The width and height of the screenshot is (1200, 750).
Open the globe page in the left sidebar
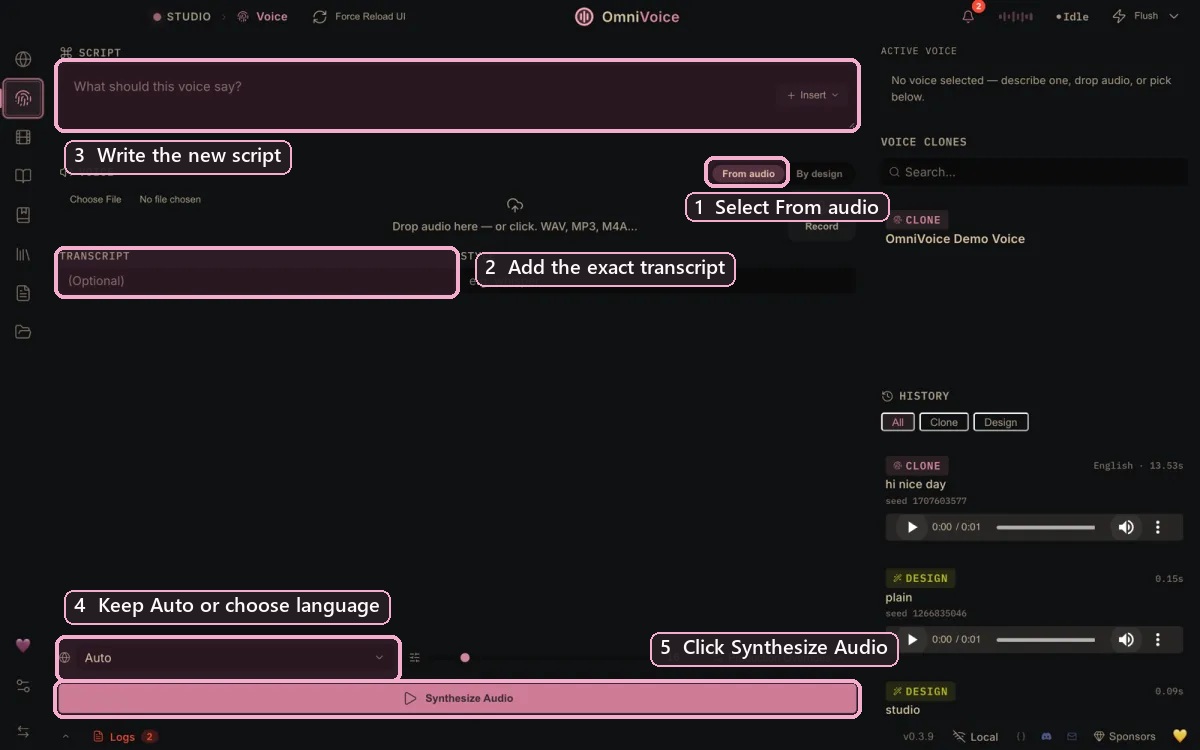click(23, 59)
